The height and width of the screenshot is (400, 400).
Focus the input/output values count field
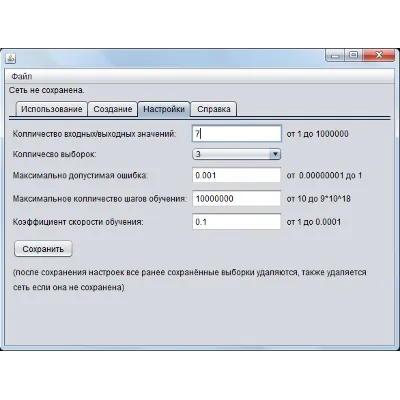point(237,134)
